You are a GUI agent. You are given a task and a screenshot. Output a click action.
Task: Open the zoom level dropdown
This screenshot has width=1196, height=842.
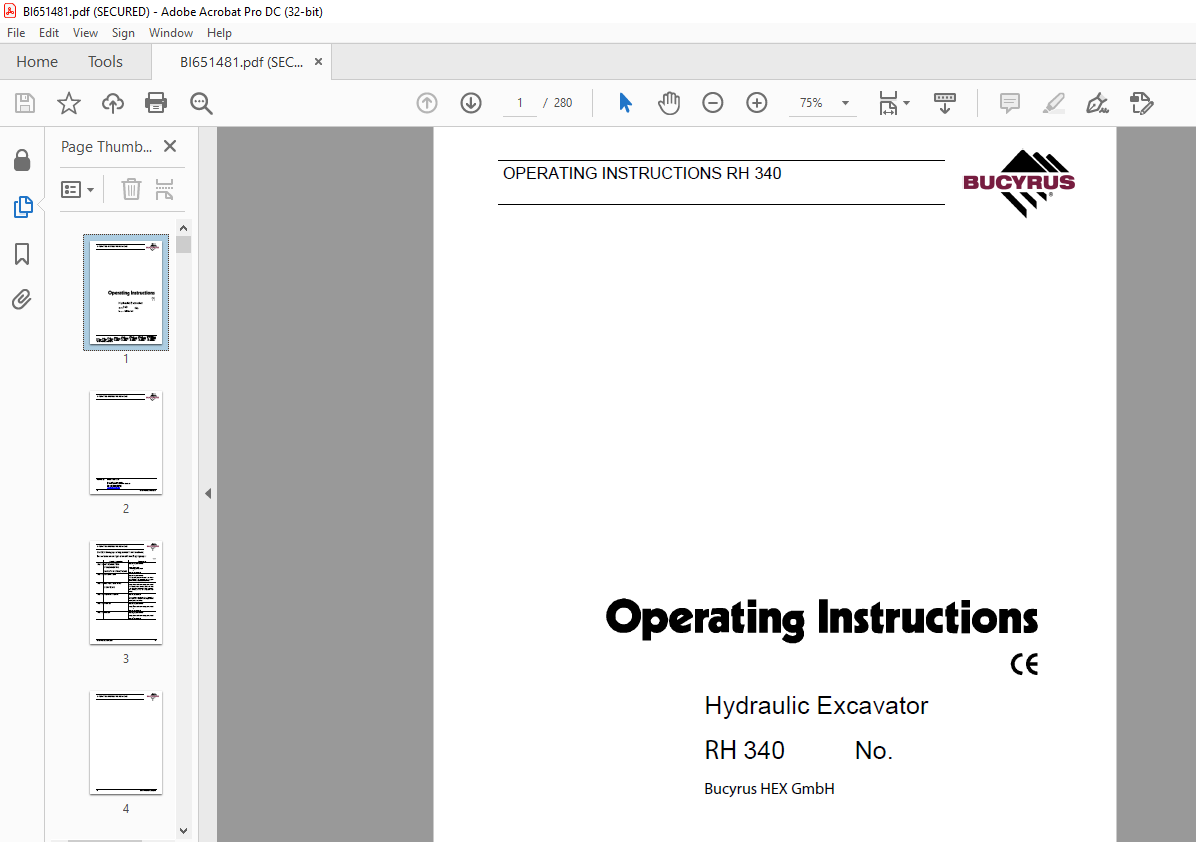click(845, 103)
